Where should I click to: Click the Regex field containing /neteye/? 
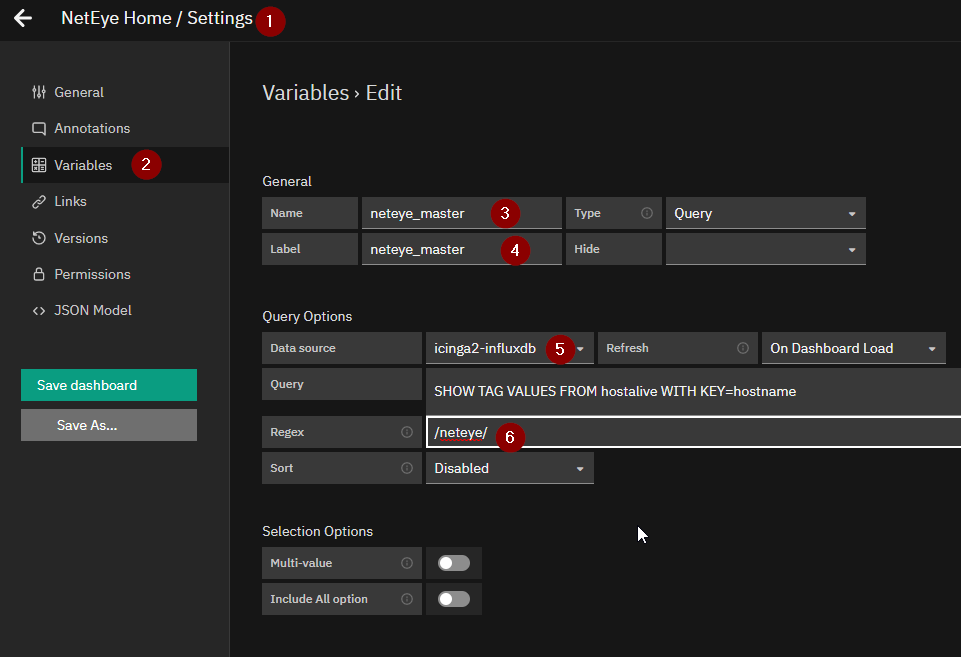pos(694,432)
